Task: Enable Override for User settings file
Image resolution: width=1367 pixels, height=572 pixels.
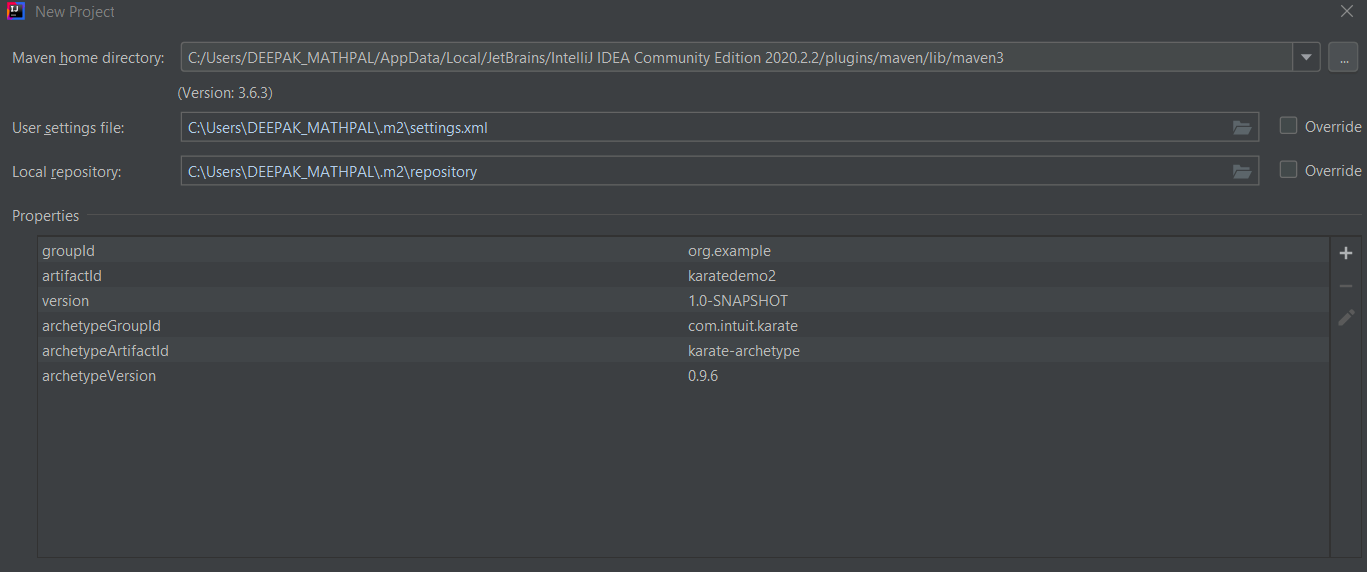Action: pos(1289,126)
